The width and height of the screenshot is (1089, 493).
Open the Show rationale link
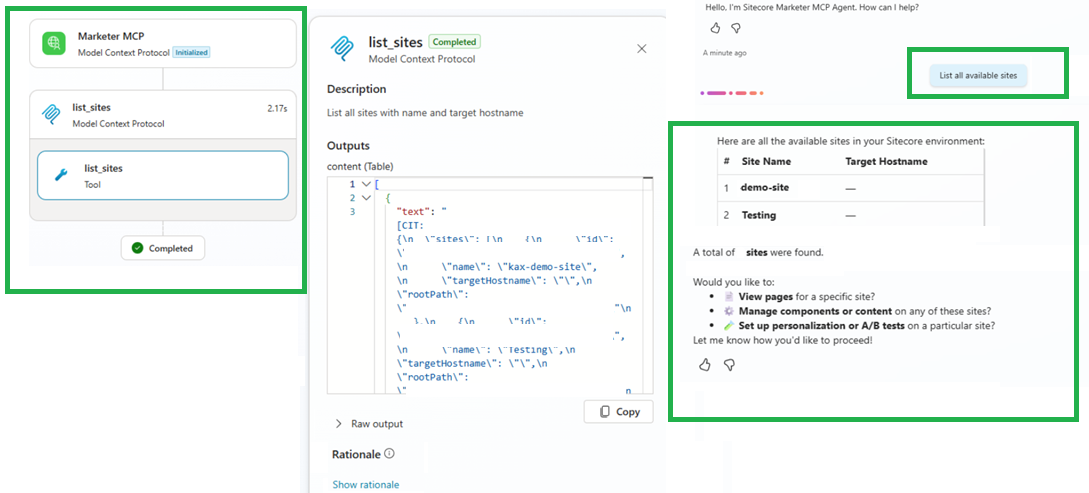coord(365,485)
